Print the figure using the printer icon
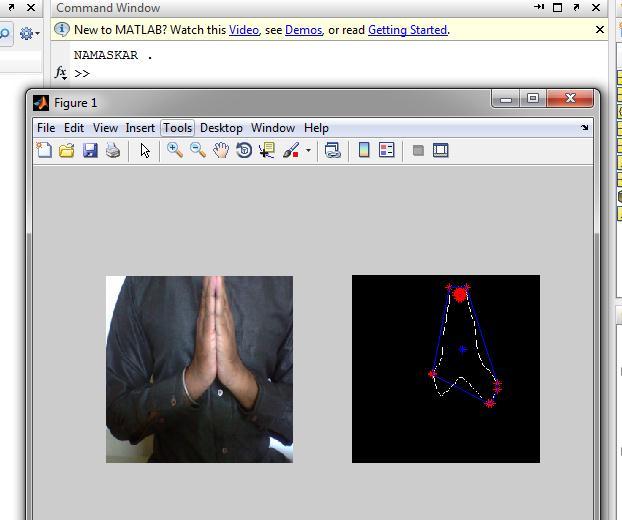The image size is (622, 520). [x=113, y=151]
